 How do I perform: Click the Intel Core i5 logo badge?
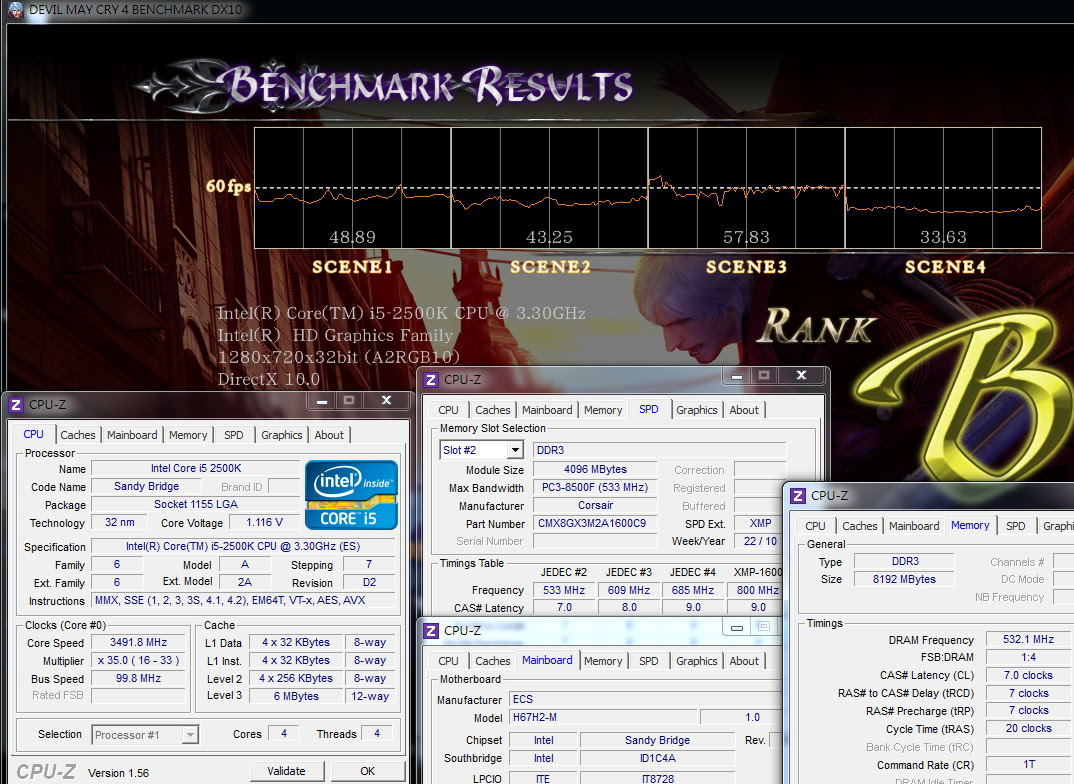pyautogui.click(x=351, y=494)
